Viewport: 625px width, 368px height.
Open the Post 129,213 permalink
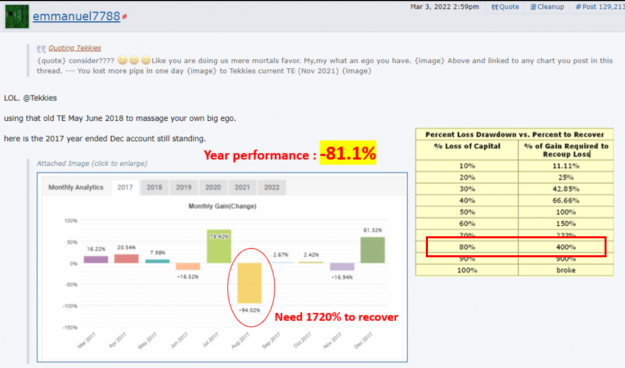tap(600, 7)
